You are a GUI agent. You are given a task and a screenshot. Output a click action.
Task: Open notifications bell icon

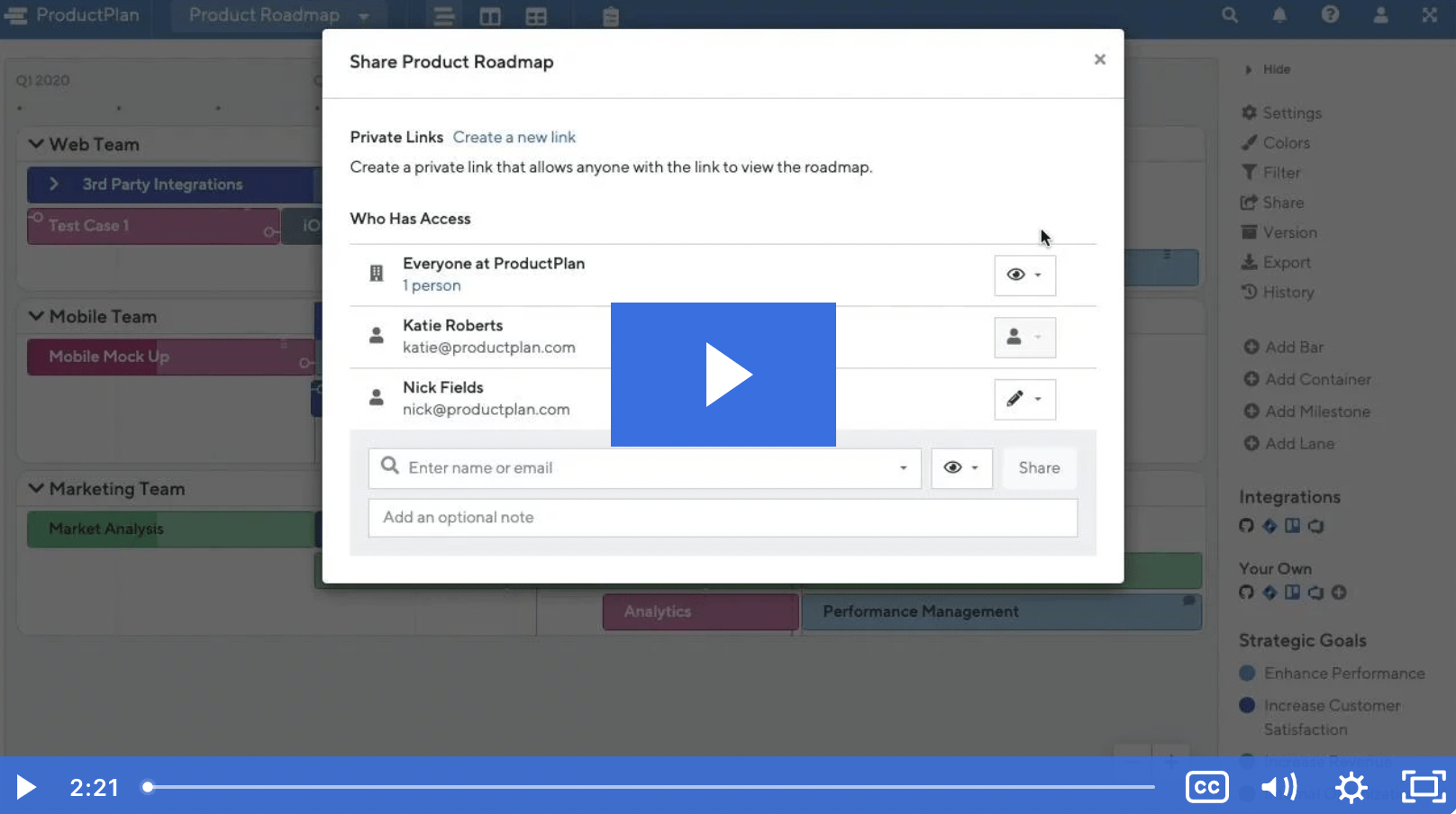(x=1279, y=15)
